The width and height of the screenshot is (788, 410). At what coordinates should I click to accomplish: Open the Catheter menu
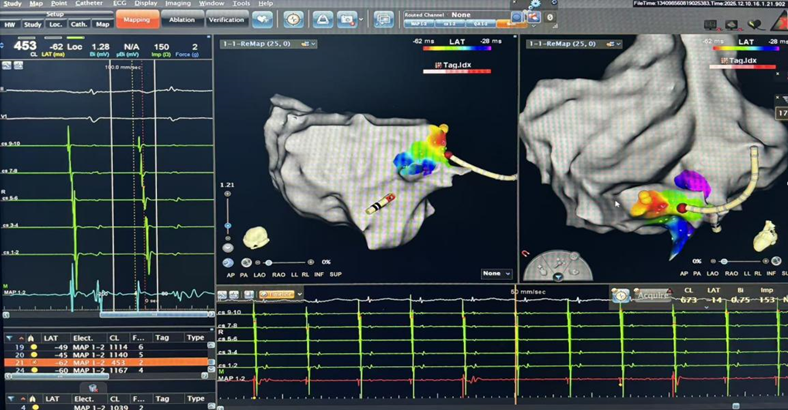[89, 4]
